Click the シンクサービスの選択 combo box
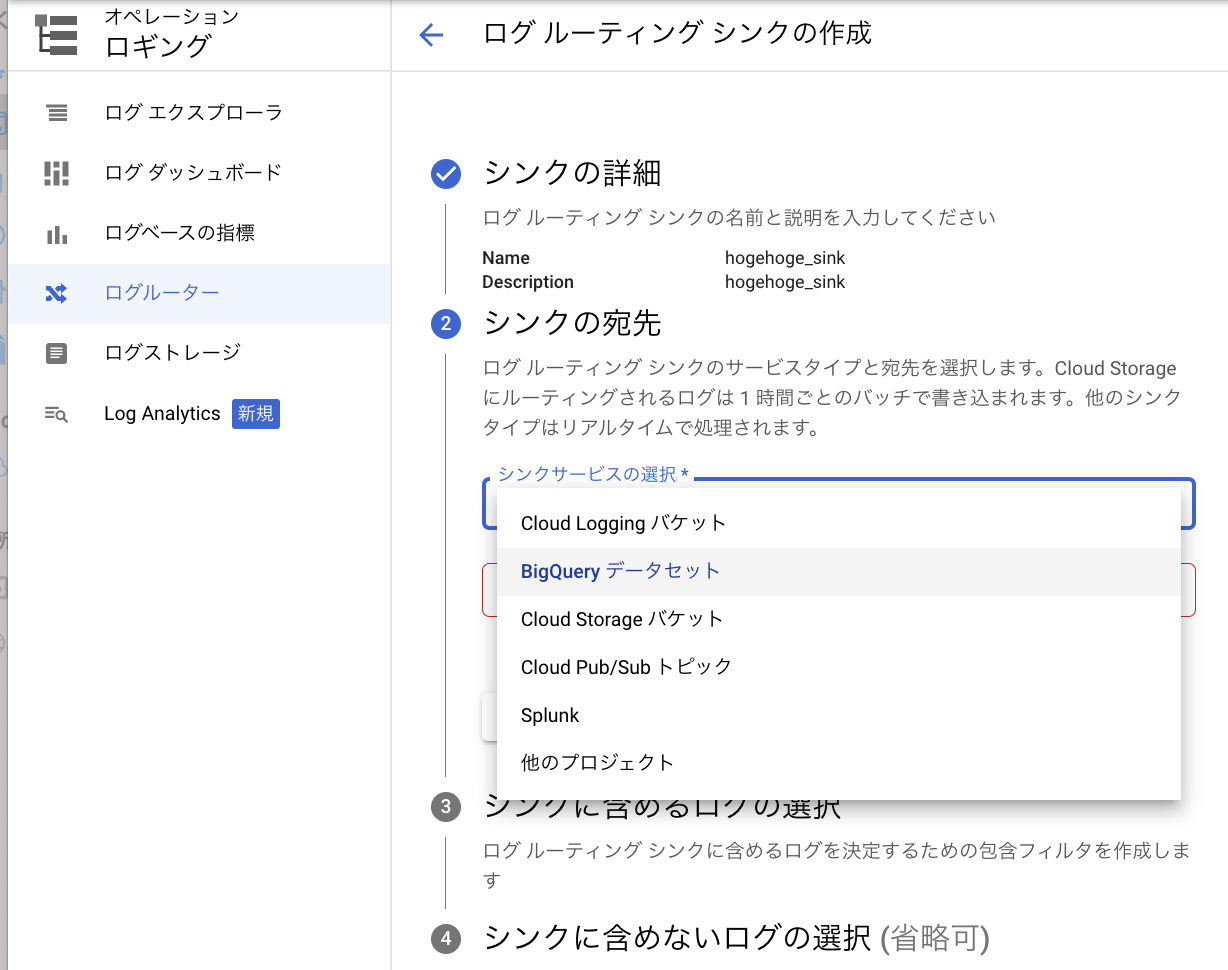The image size is (1228, 970). (839, 503)
